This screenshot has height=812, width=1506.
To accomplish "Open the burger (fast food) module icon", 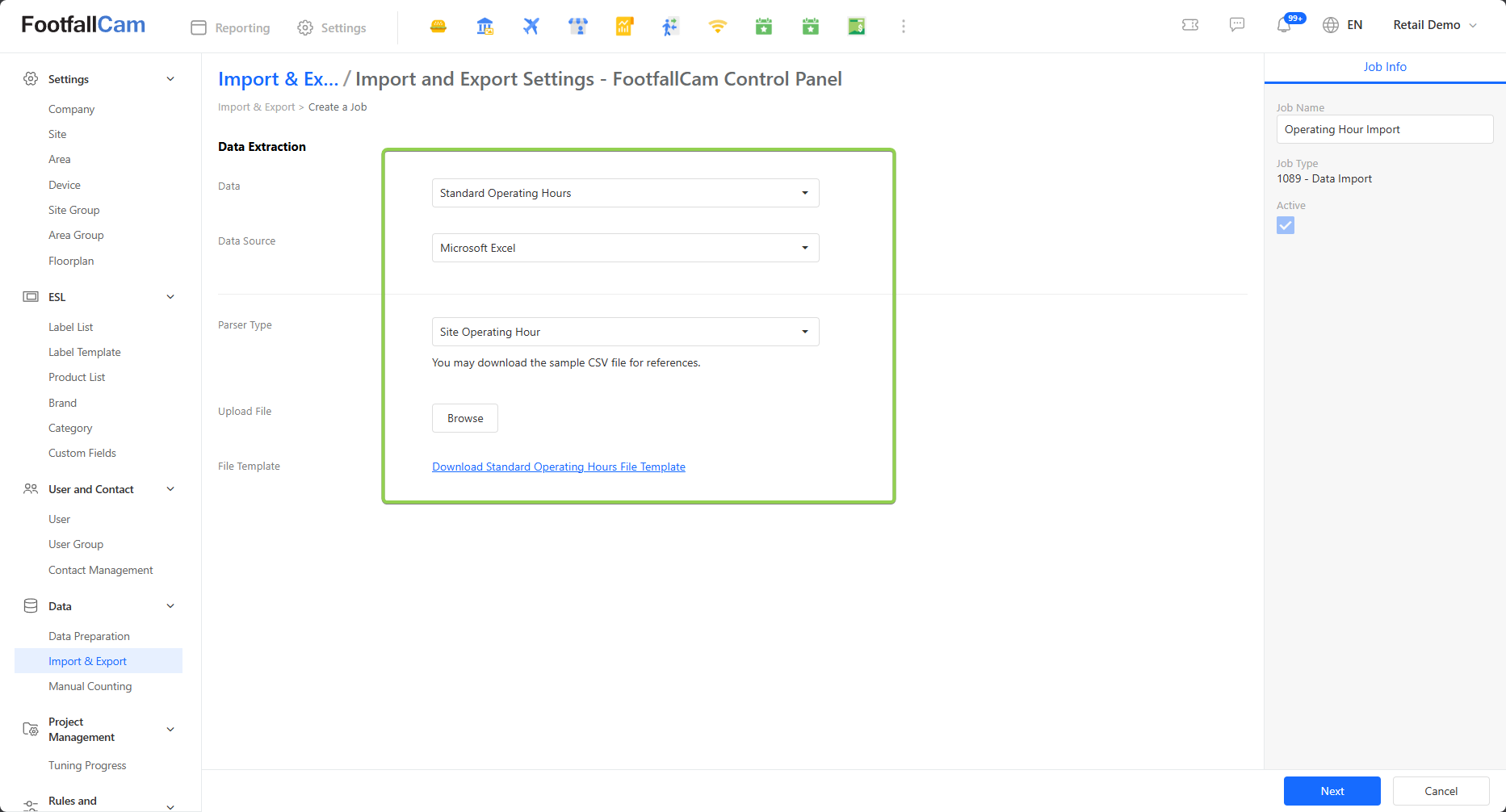I will tap(438, 27).
